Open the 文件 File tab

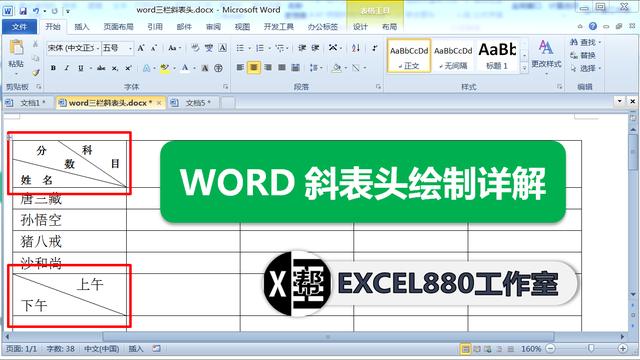click(20, 27)
